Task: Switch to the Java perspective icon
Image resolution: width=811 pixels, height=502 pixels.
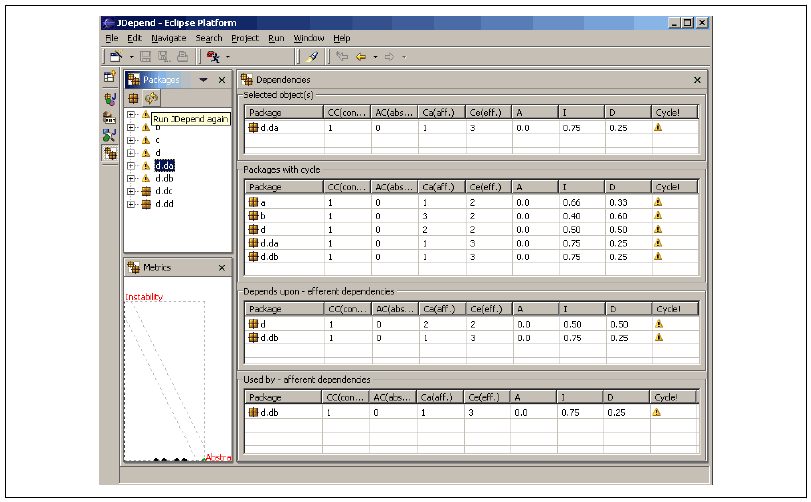Action: point(109,99)
